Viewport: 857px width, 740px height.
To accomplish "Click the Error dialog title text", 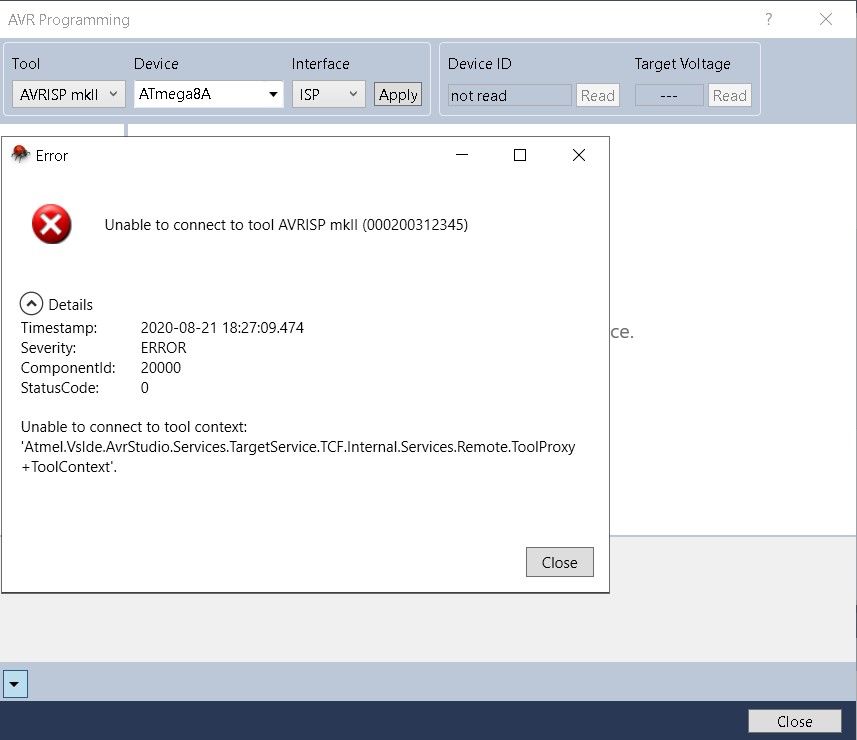I will [x=51, y=156].
